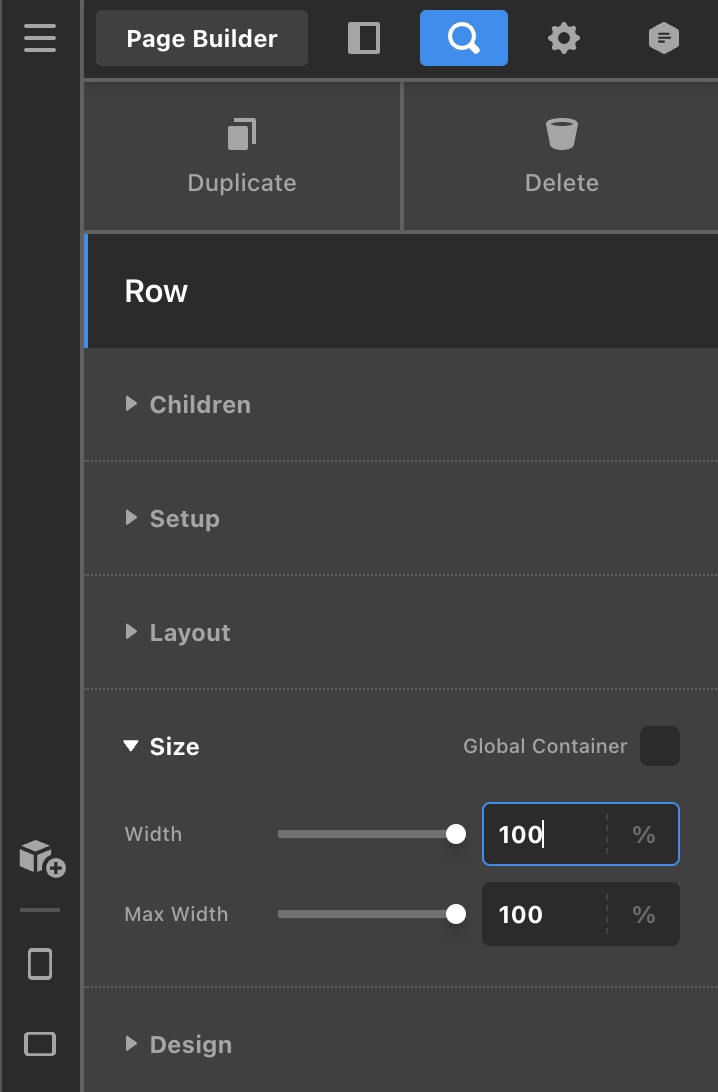Open settings gear icon
The width and height of the screenshot is (718, 1092).
(564, 39)
